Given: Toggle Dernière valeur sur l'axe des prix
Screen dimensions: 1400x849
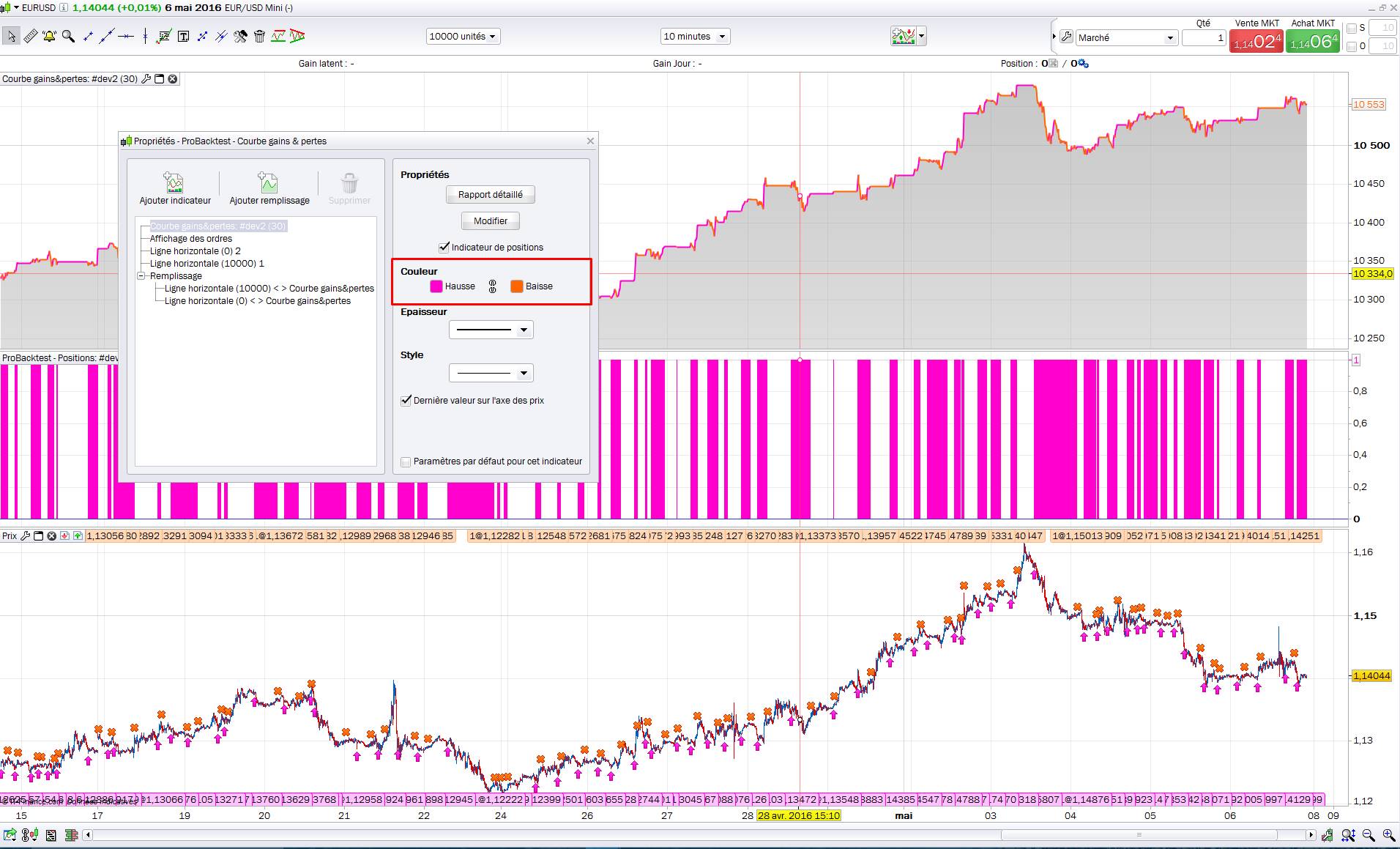Looking at the screenshot, I should click(x=406, y=401).
